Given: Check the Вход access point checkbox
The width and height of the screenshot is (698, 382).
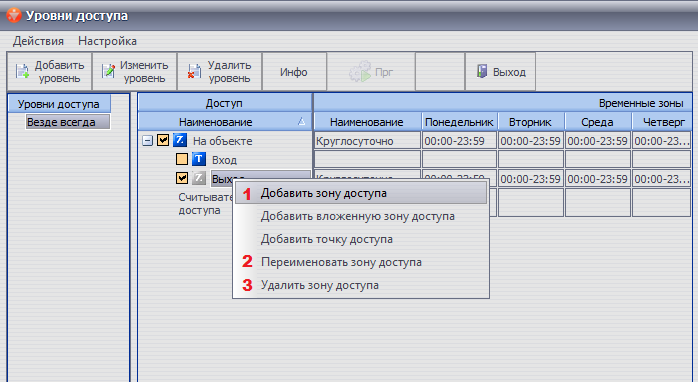Looking at the screenshot, I should (182, 159).
